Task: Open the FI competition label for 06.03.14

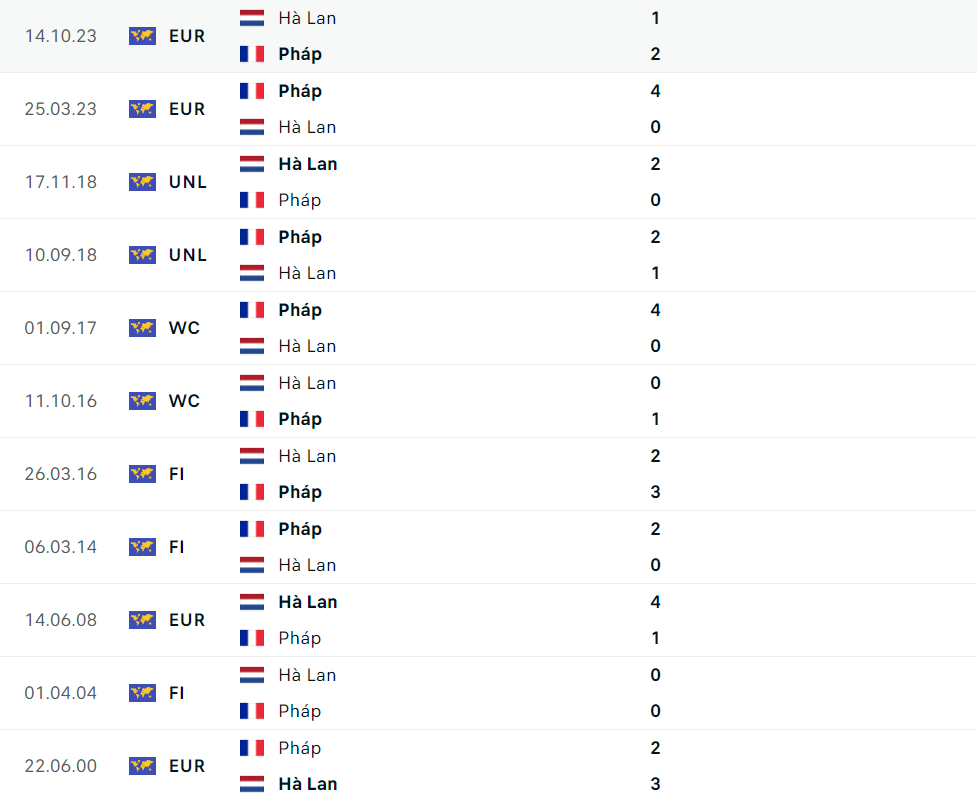Action: (x=177, y=547)
